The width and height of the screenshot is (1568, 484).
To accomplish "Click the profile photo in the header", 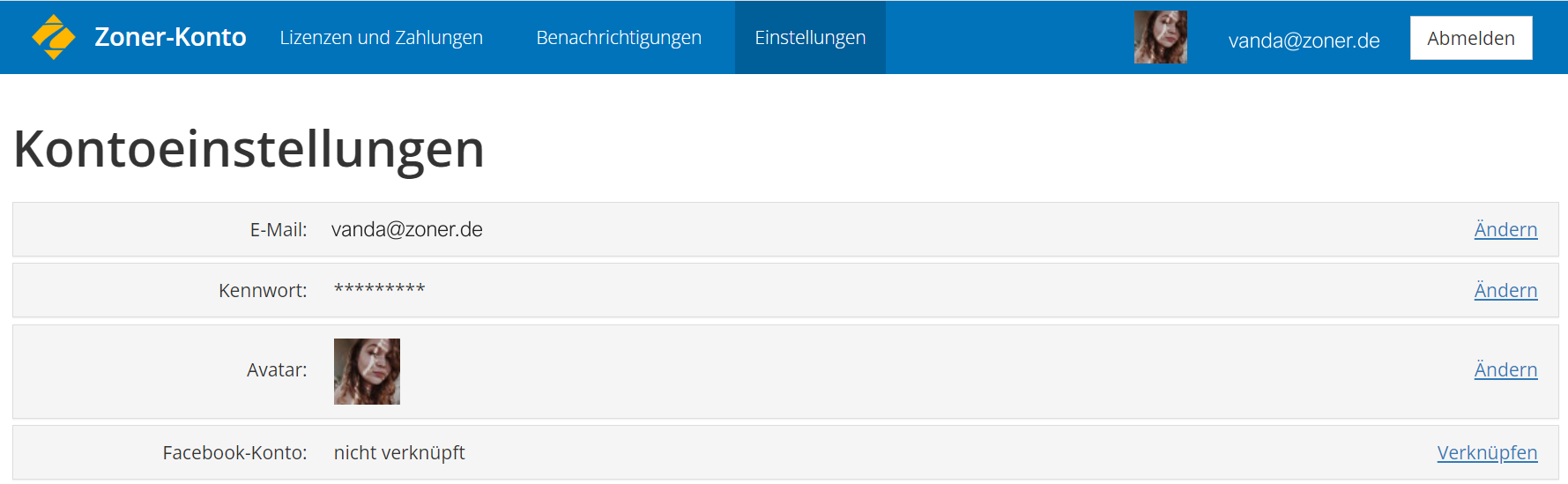I will click(1160, 37).
